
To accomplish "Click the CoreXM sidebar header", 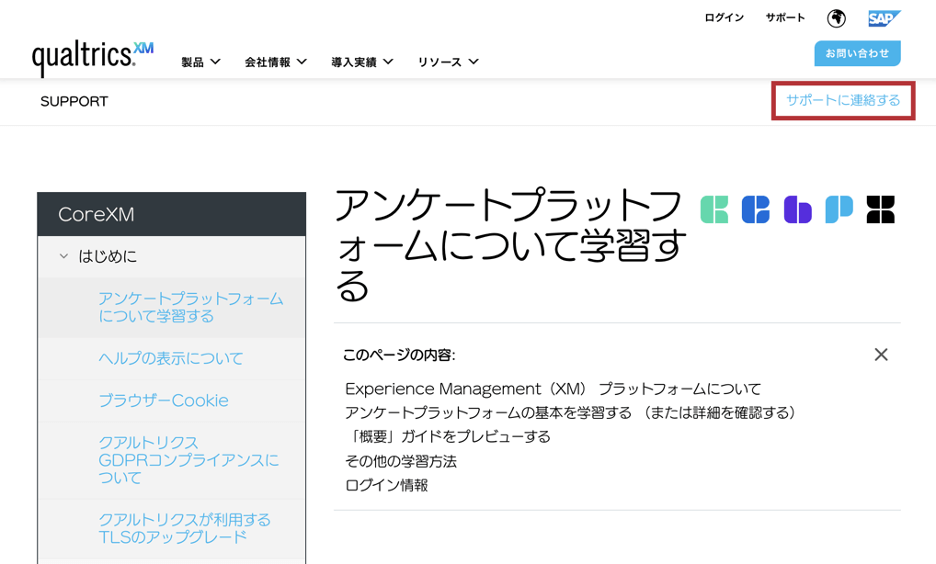I will pos(171,214).
